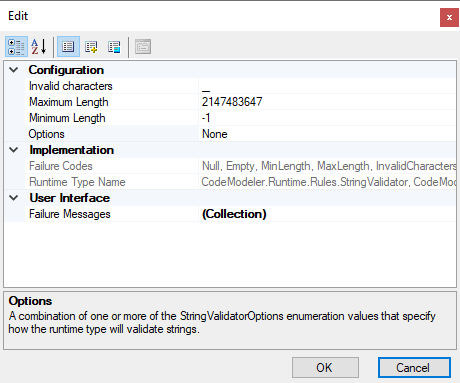Collapse the Implementation category
This screenshot has width=460, height=383.
point(14,150)
